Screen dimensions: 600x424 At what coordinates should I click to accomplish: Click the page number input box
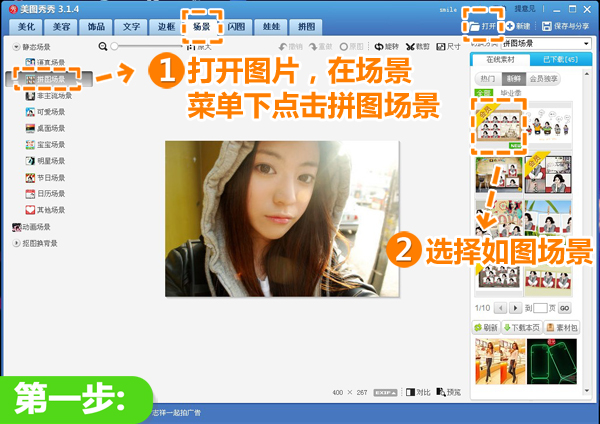tap(540, 308)
